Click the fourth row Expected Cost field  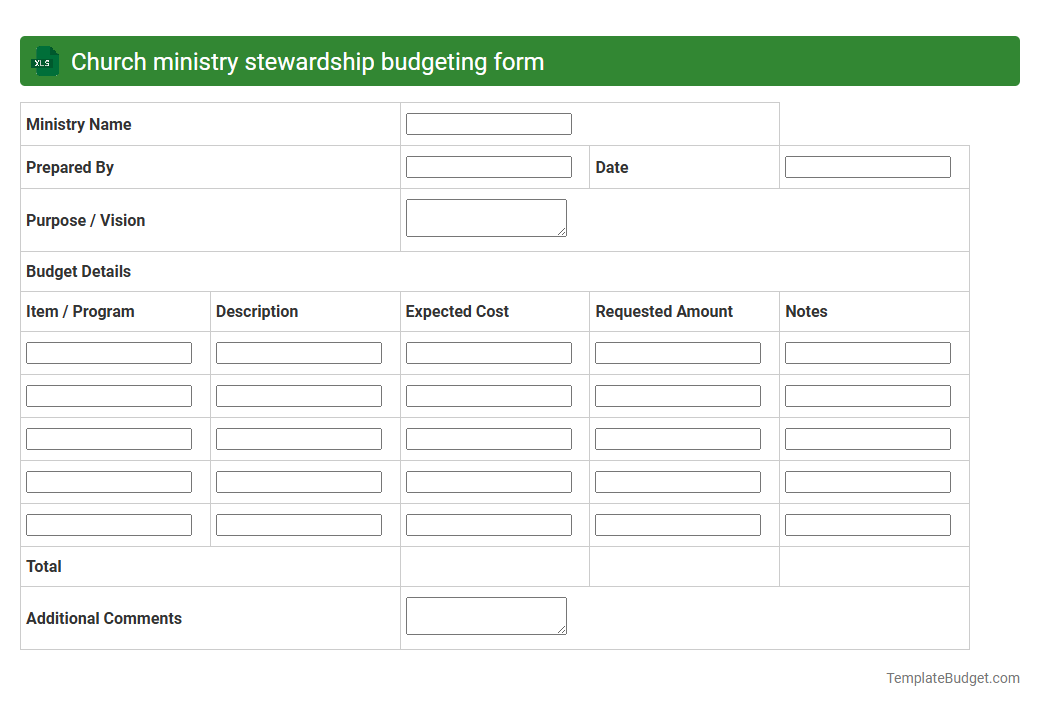tap(488, 481)
